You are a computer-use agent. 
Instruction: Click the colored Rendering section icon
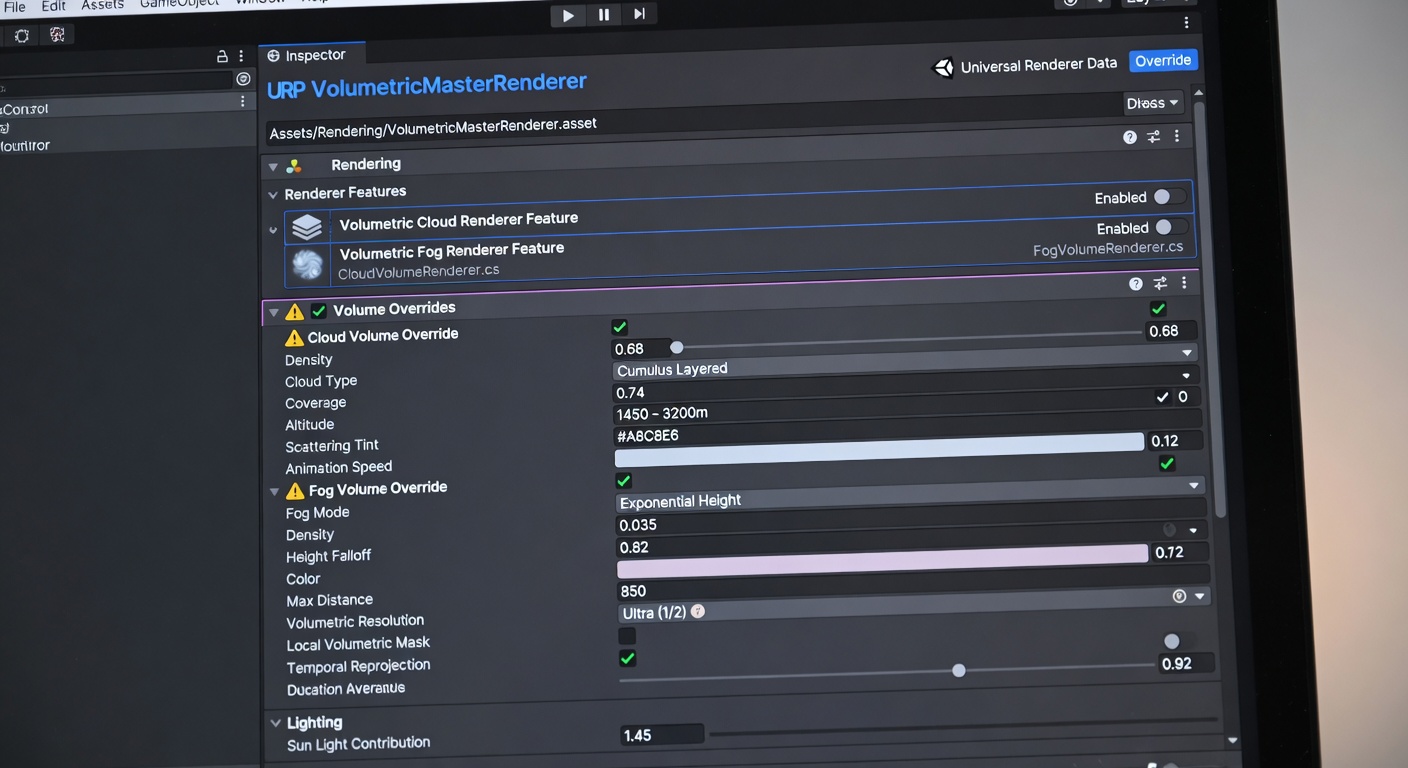(x=294, y=166)
